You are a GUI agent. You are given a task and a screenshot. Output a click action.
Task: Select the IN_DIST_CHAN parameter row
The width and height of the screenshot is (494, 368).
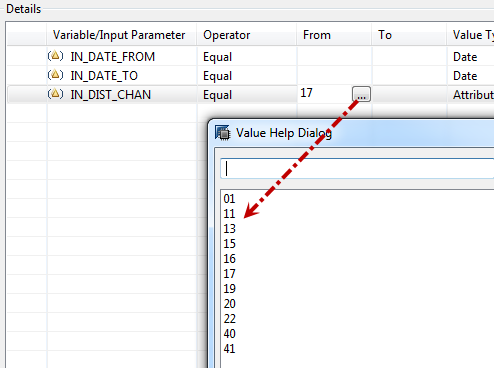click(x=251, y=94)
